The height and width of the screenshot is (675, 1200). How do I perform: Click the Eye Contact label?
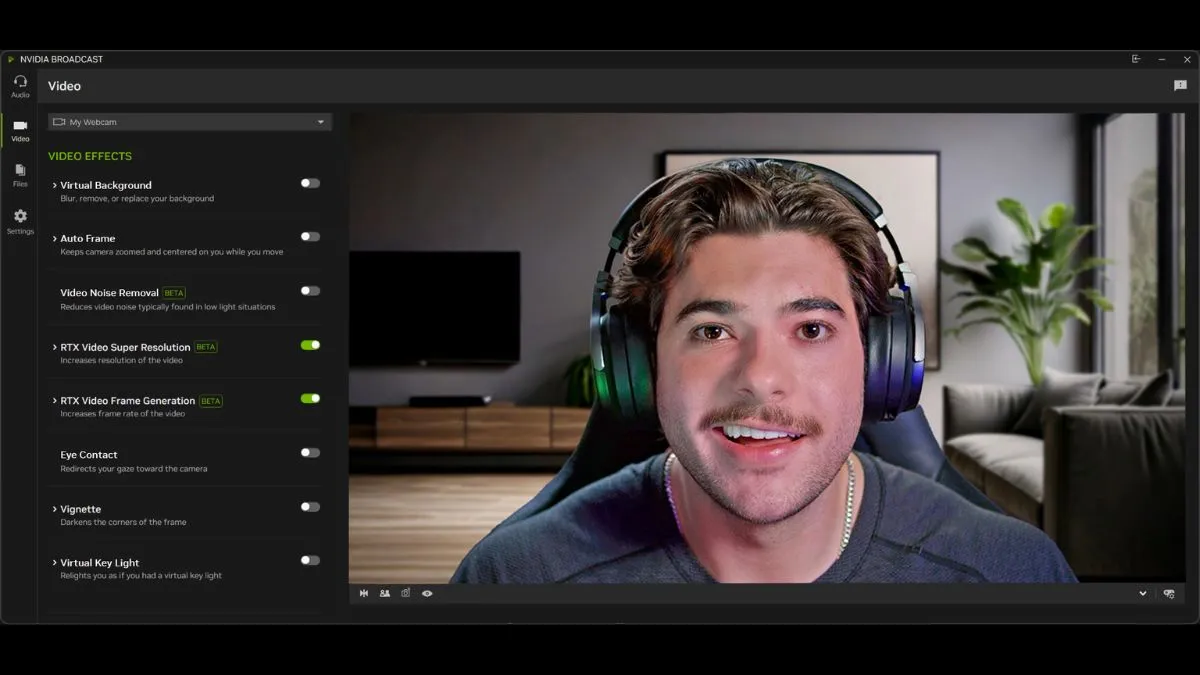tap(89, 455)
